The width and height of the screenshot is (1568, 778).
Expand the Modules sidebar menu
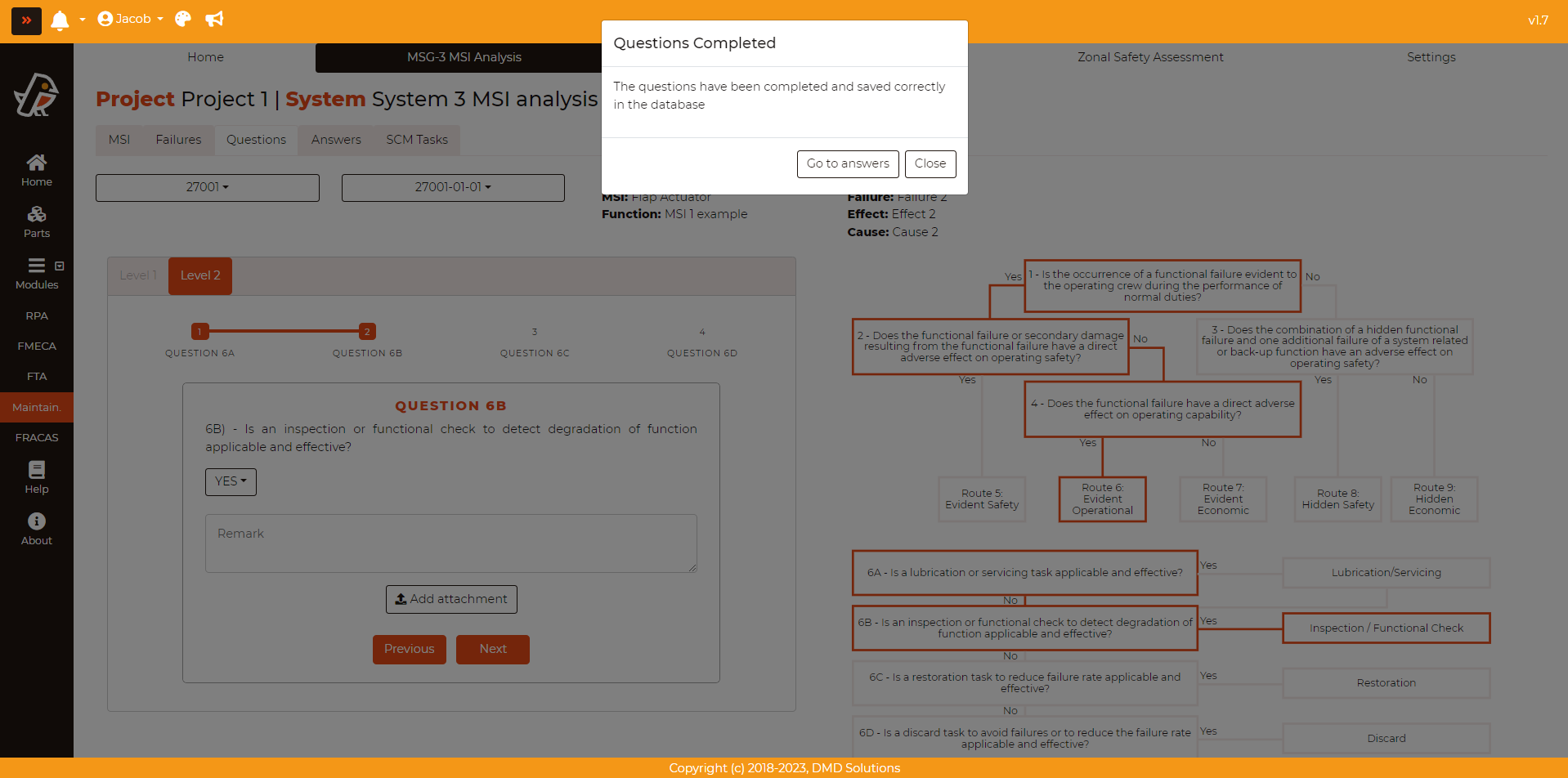click(37, 274)
